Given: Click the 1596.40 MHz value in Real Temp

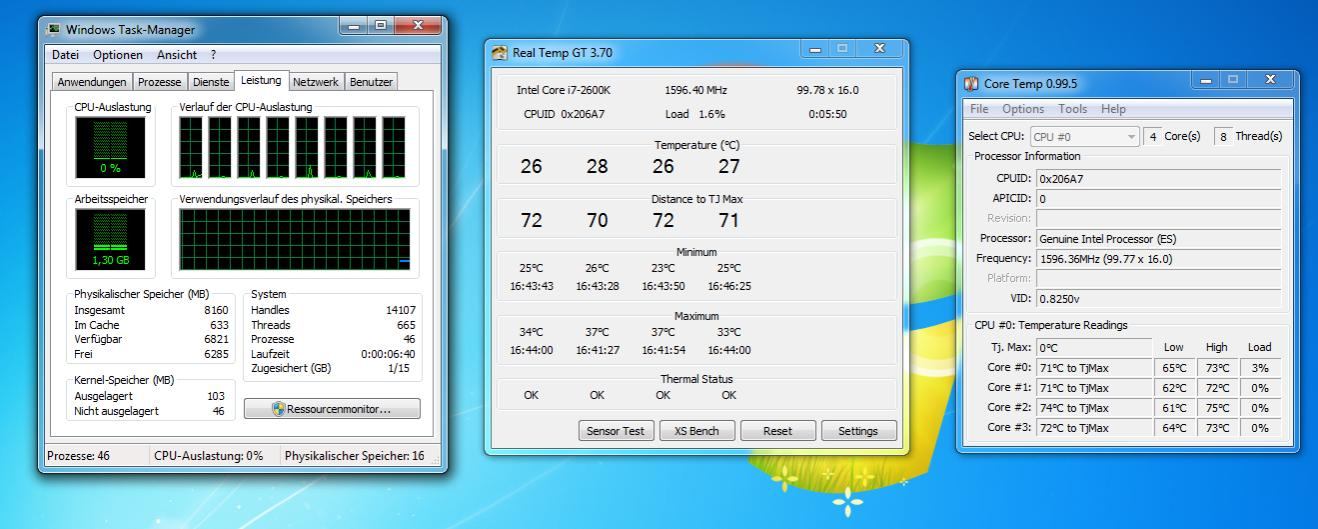Looking at the screenshot, I should coord(696,90).
